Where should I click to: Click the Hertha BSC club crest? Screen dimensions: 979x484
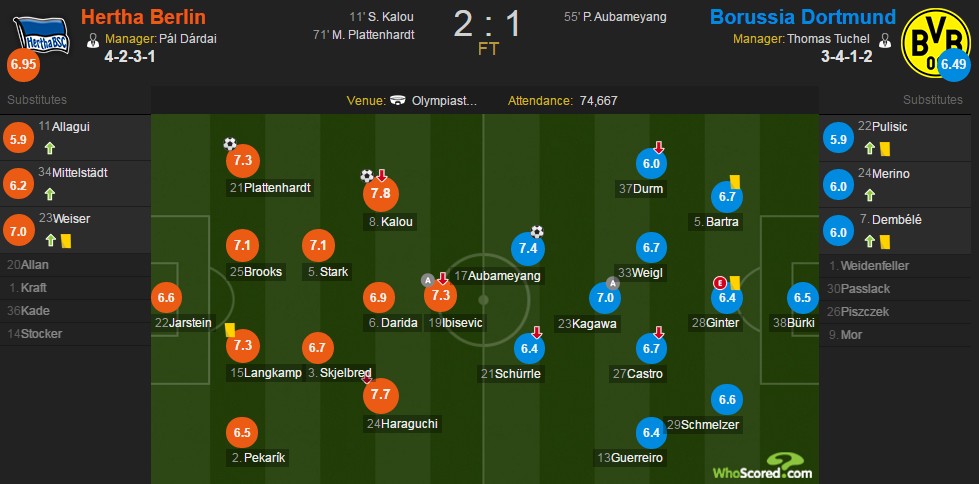pos(42,34)
